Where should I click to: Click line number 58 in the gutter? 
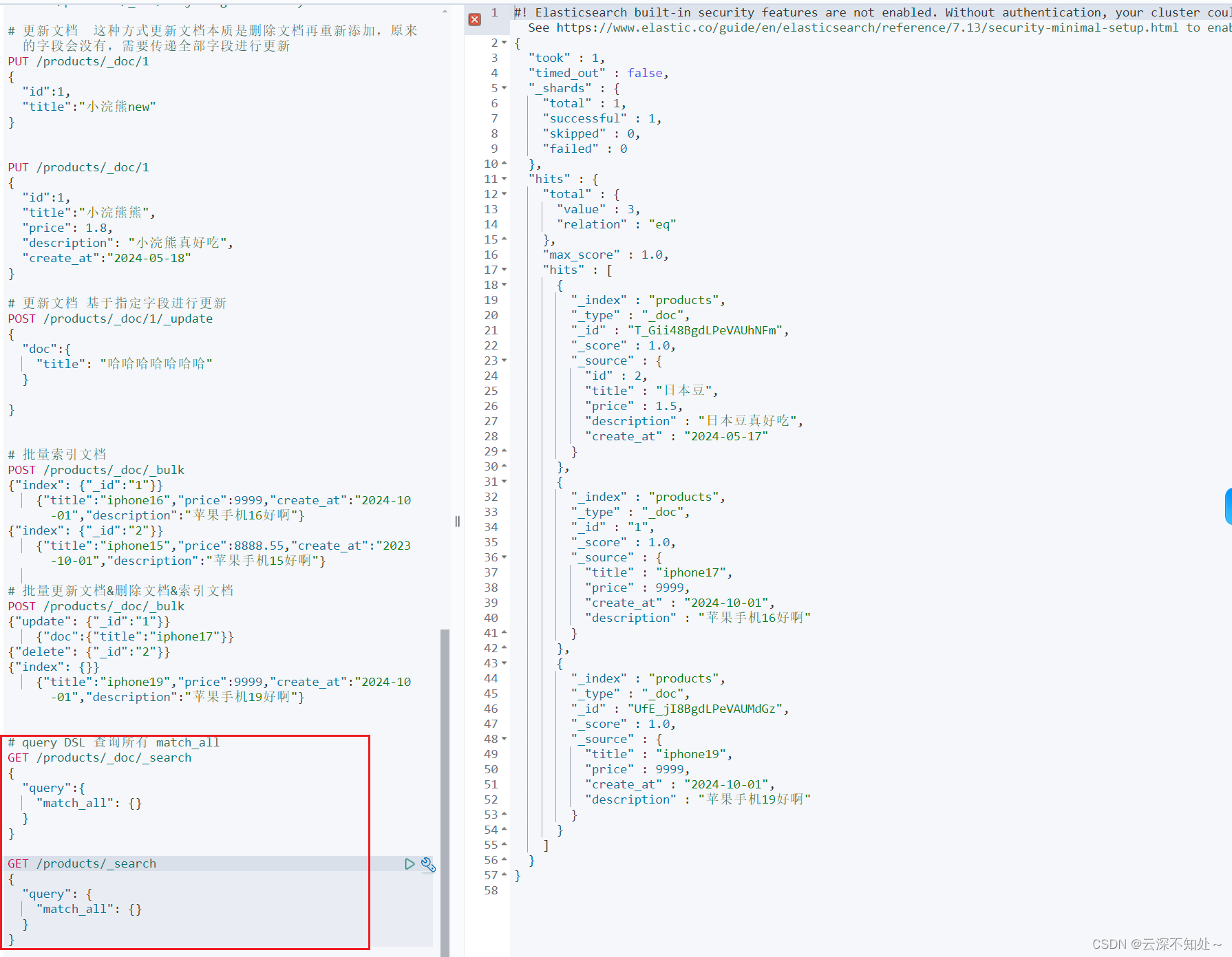coord(491,890)
